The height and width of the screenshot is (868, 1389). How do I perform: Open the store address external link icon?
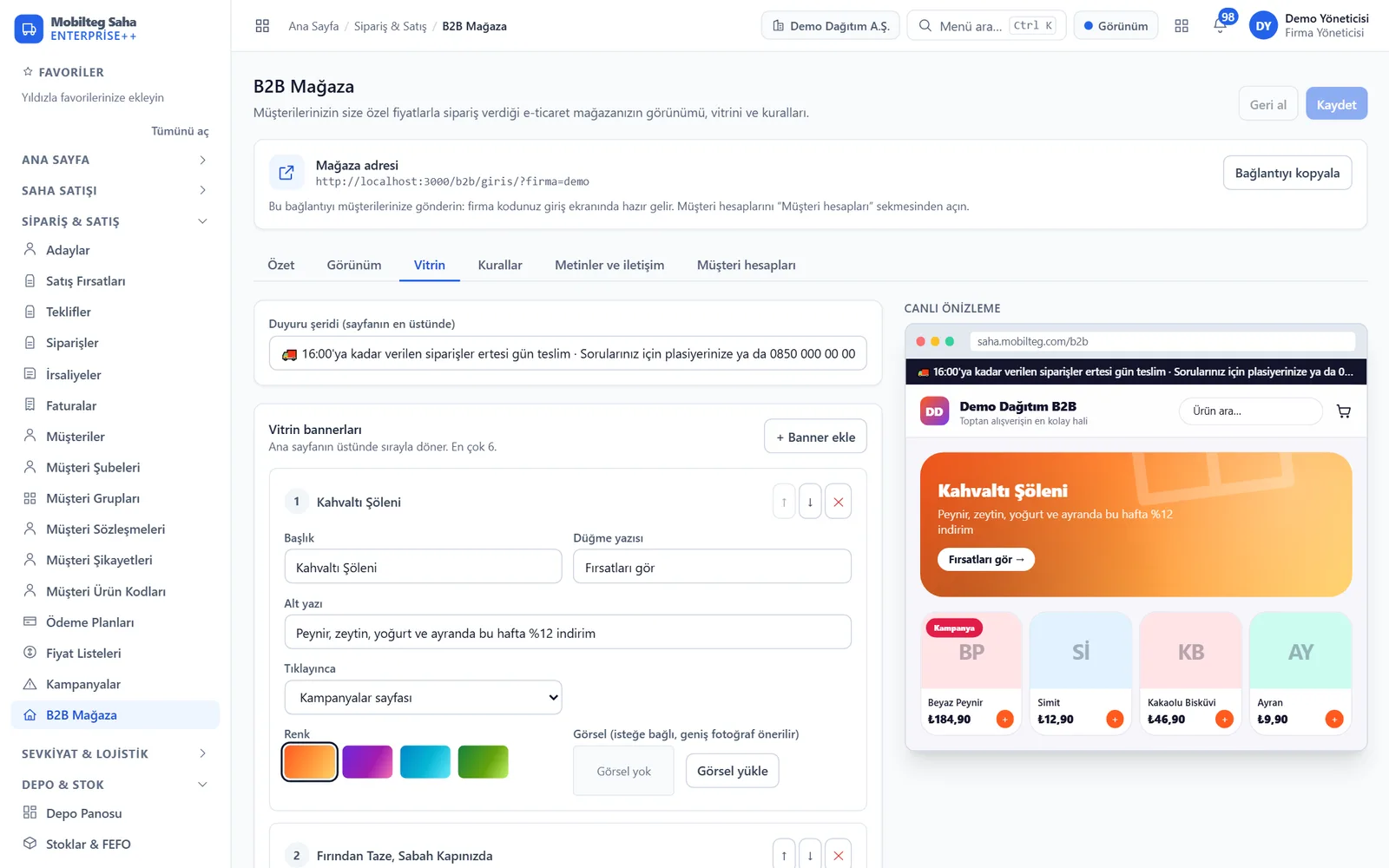click(x=286, y=173)
